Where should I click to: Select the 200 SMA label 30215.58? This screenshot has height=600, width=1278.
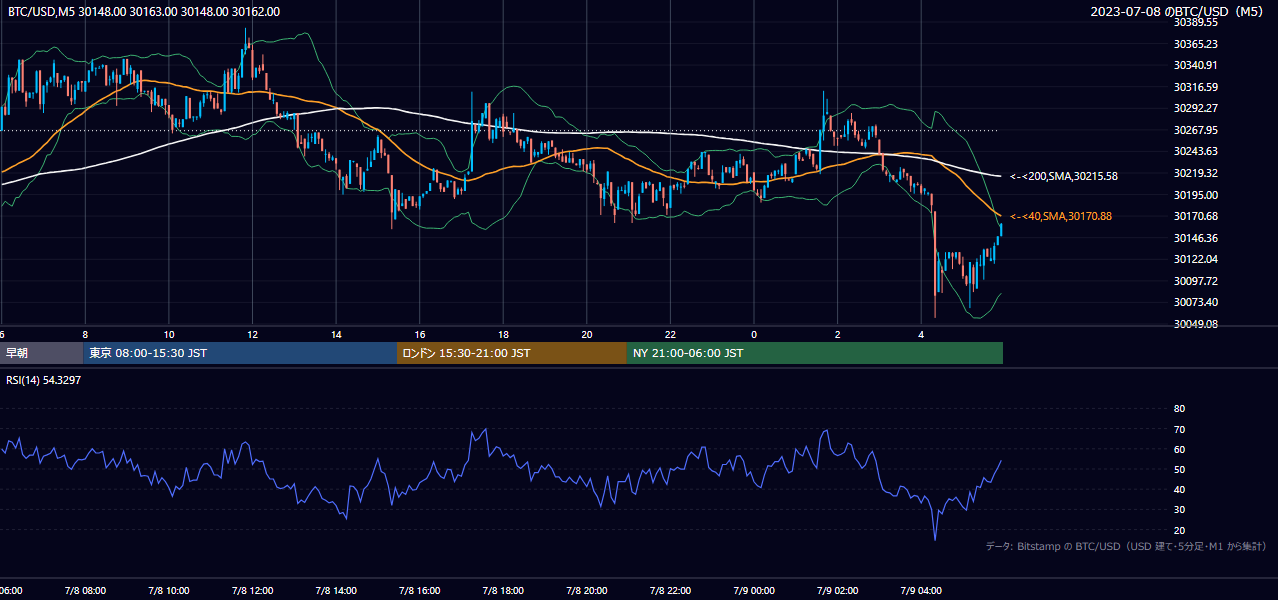tap(1064, 176)
